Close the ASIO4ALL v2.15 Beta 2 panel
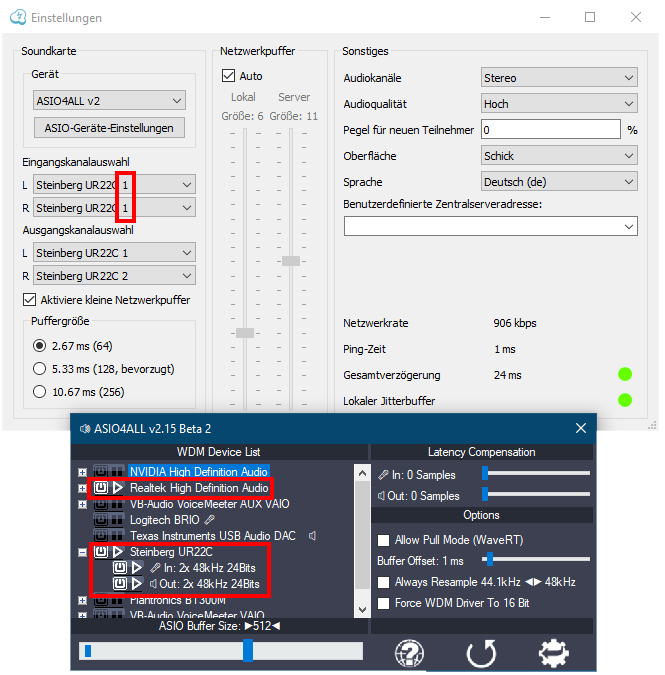Image resolution: width=665 pixels, height=675 pixels. [x=581, y=428]
